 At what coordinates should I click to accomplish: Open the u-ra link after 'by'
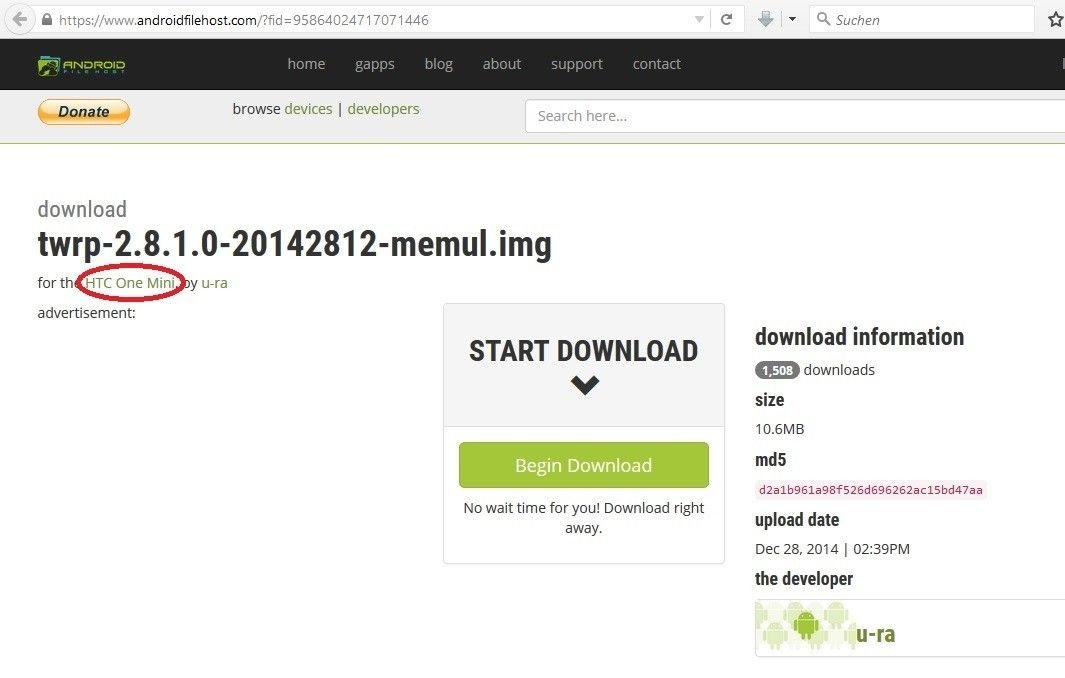215,283
